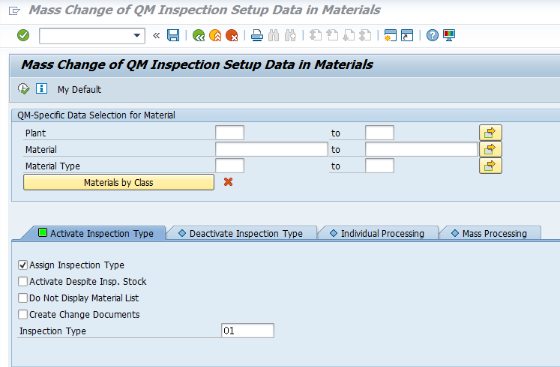Screen dimensions: 560x367
Task: Open the command field dropdown arrow
Action: tap(137, 36)
